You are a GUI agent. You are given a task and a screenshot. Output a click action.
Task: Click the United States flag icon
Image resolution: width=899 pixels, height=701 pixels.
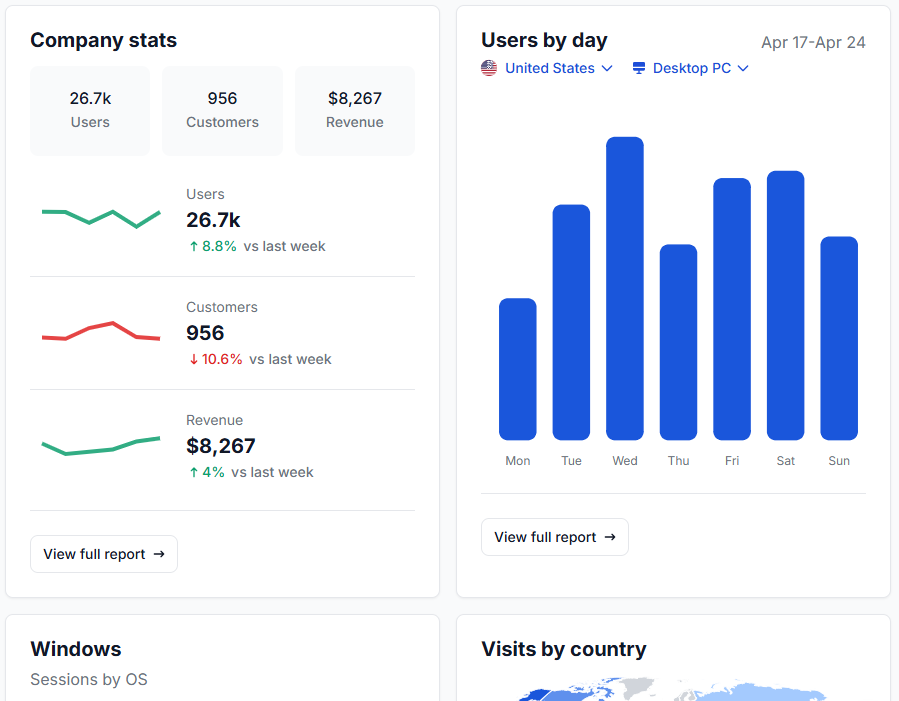(x=489, y=68)
